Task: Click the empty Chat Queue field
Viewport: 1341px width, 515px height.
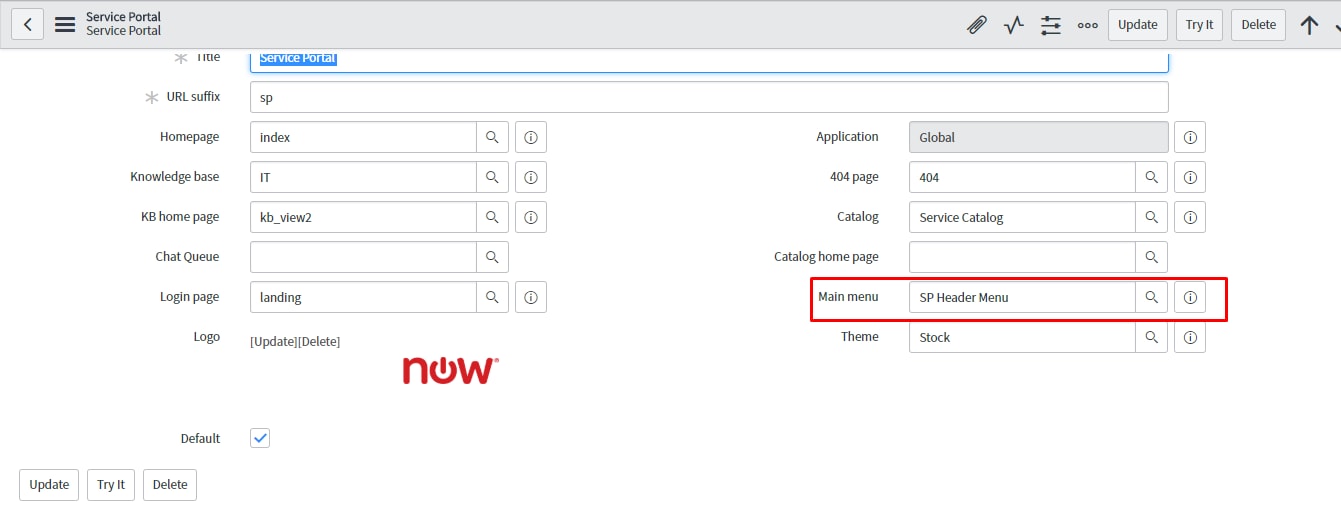Action: click(363, 257)
